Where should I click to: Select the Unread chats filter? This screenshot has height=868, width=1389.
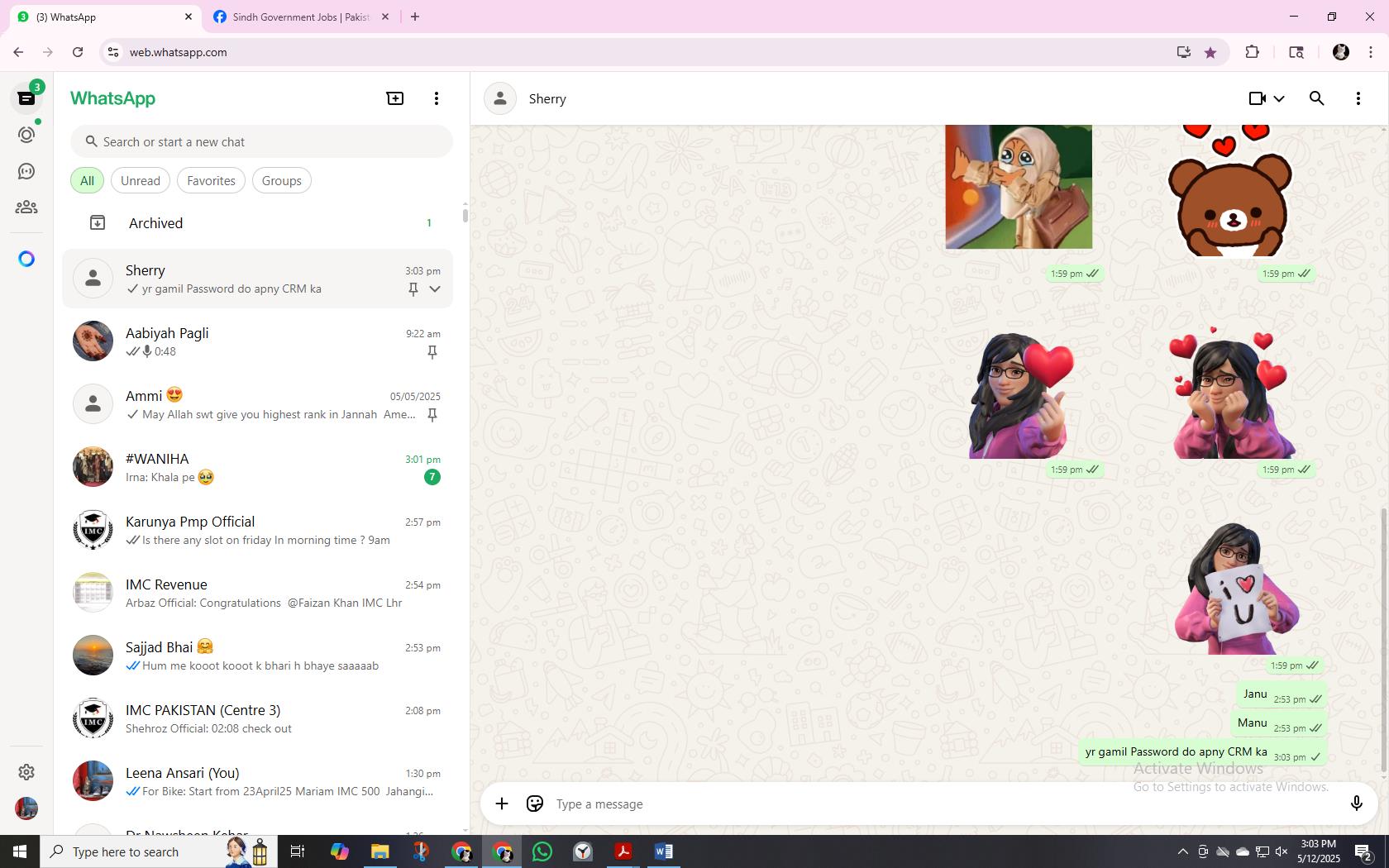pos(141,180)
